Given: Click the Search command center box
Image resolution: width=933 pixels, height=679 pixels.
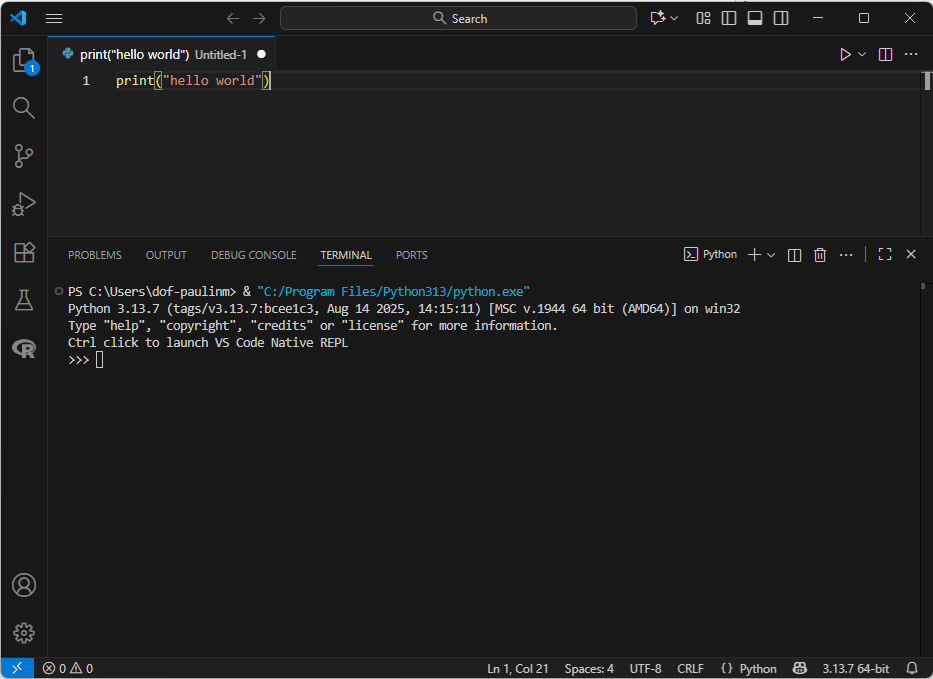Looking at the screenshot, I should pyautogui.click(x=458, y=18).
